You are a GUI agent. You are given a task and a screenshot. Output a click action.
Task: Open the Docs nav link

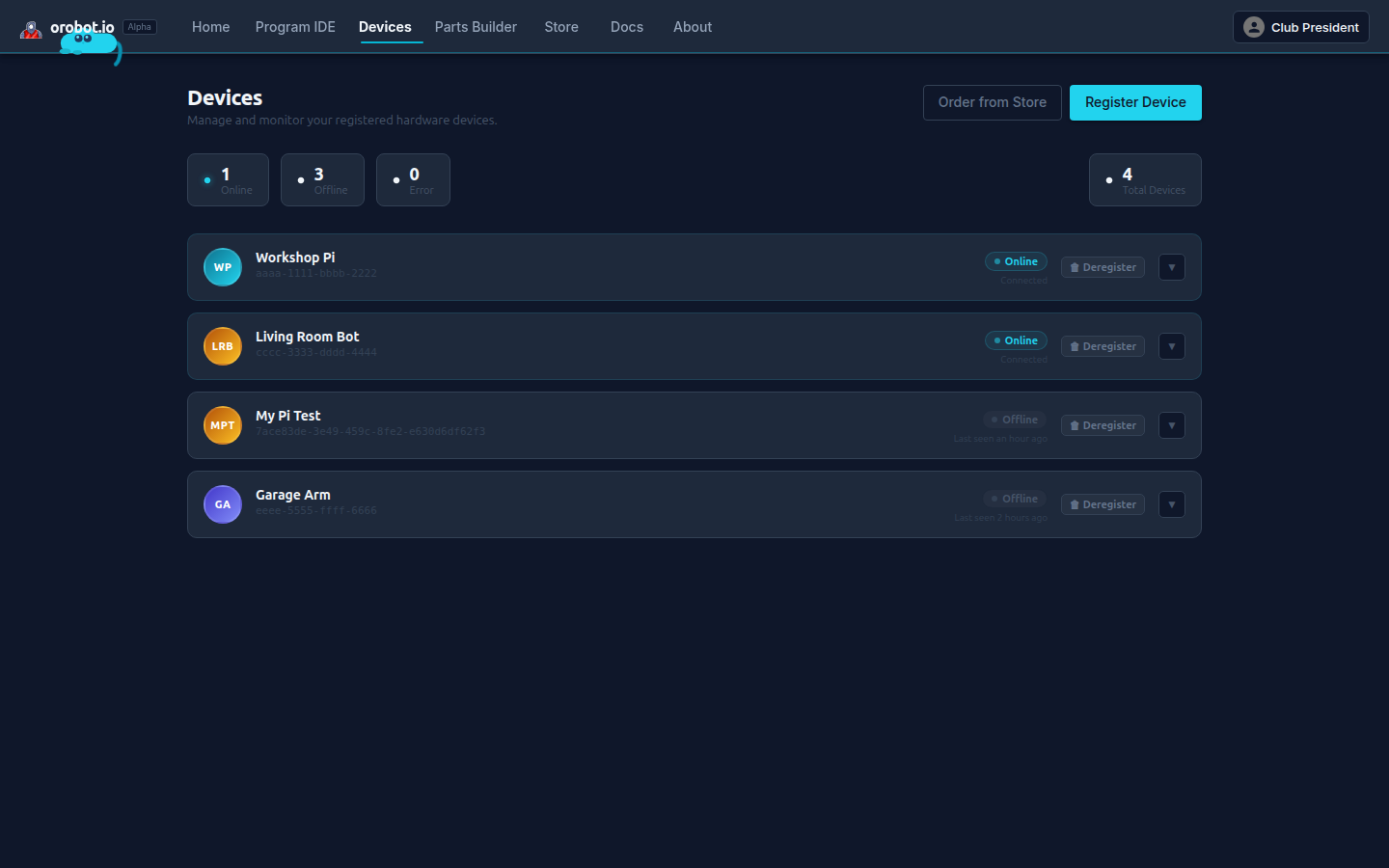tap(627, 27)
